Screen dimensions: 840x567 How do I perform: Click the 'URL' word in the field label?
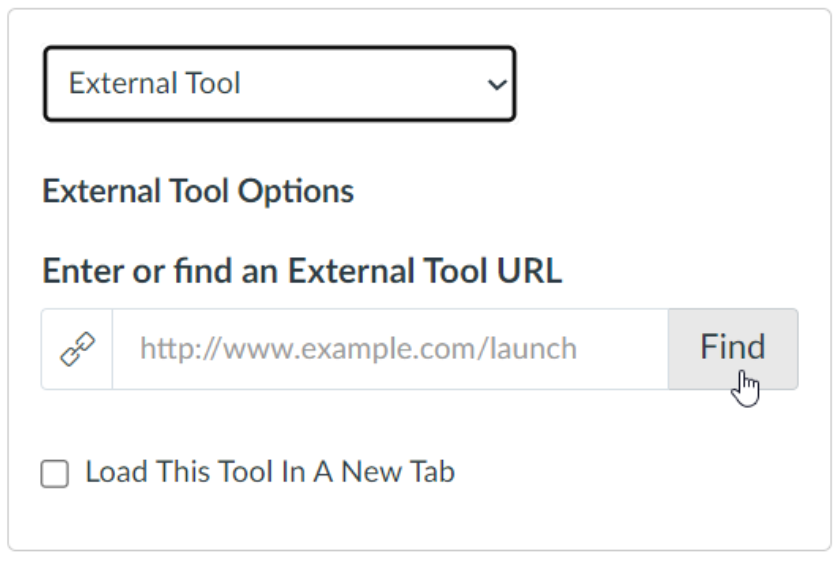point(529,271)
